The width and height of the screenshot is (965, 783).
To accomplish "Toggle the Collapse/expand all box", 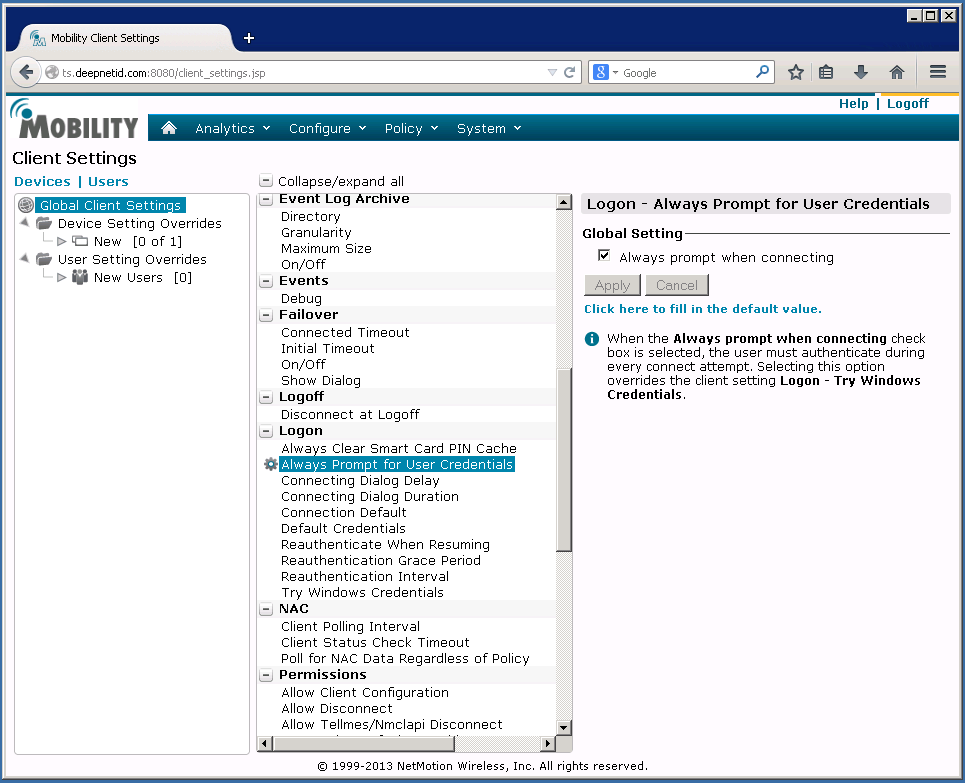I will (266, 182).
